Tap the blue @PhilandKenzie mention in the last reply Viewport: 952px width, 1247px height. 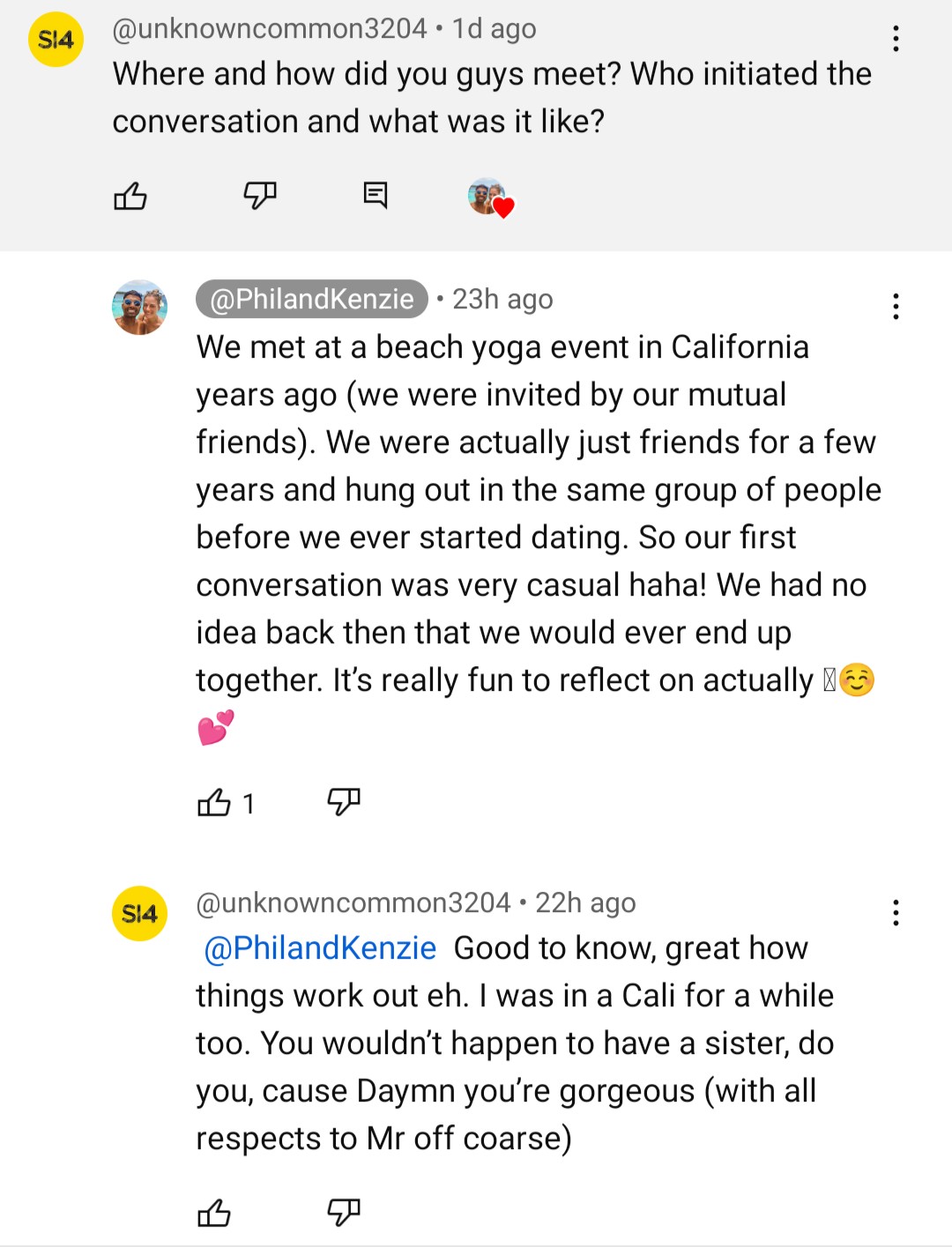320,948
